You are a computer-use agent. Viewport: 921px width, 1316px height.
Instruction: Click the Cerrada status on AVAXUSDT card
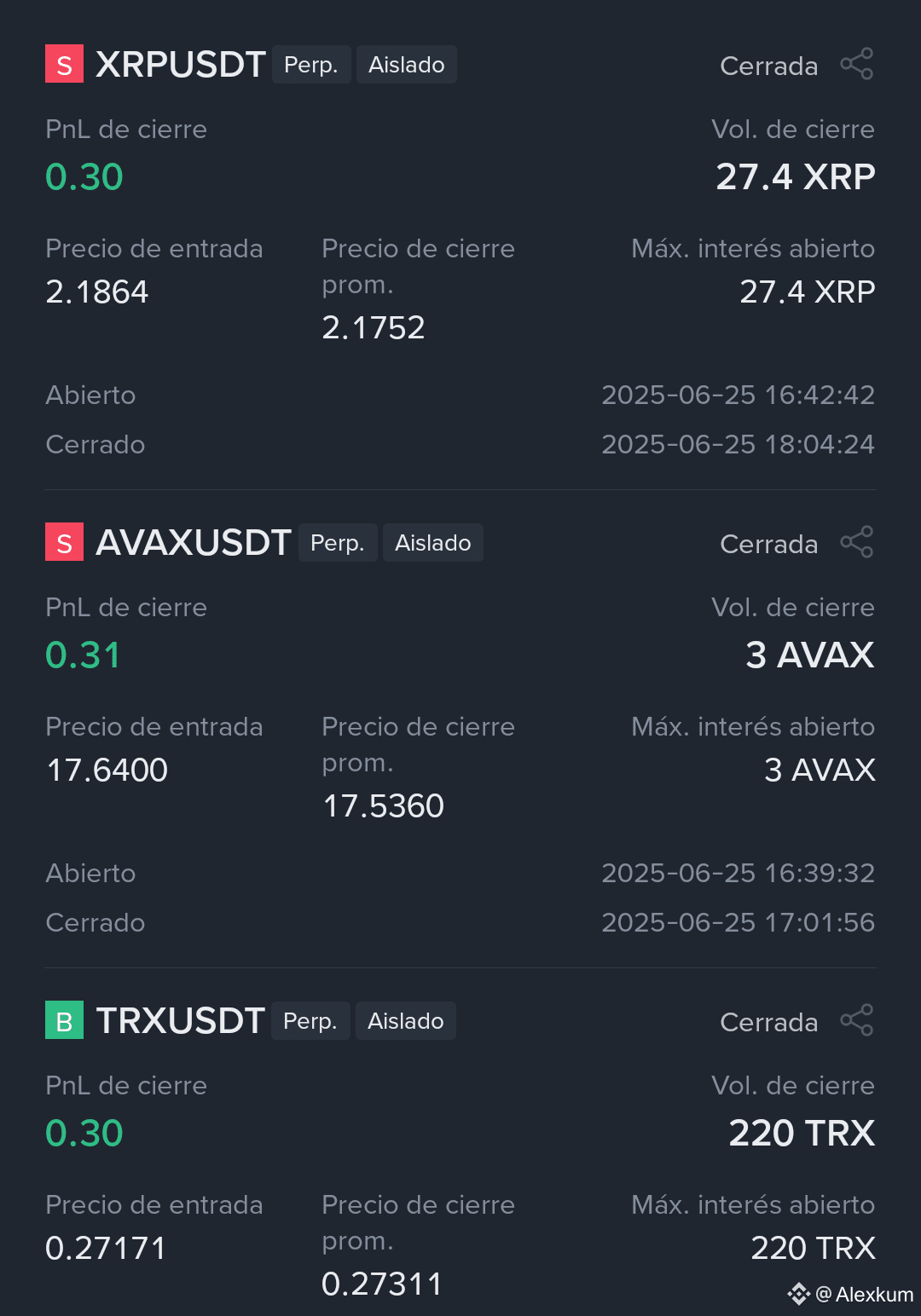769,544
